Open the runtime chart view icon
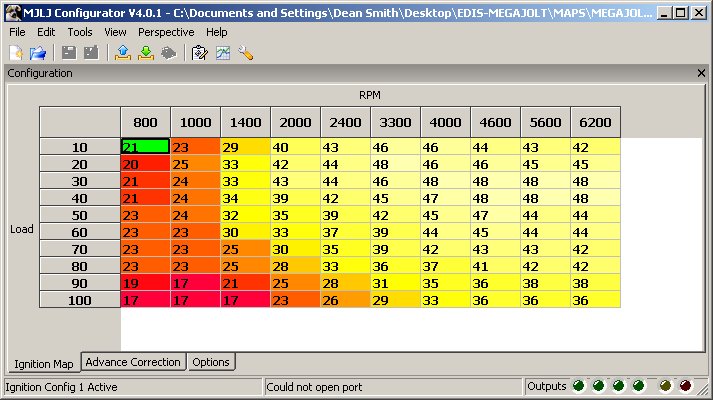The height and width of the screenshot is (400, 713). point(223,53)
